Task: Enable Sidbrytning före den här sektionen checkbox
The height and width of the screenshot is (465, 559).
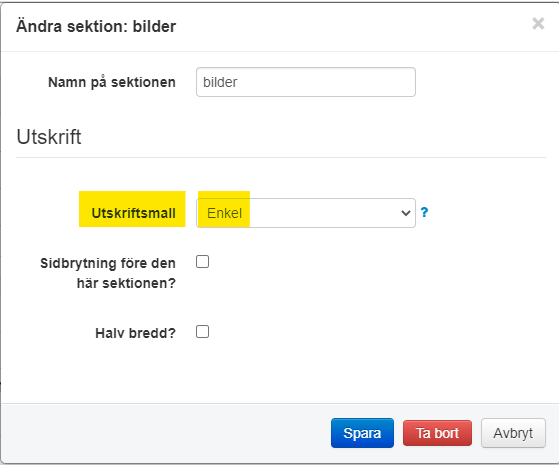Action: (x=202, y=262)
